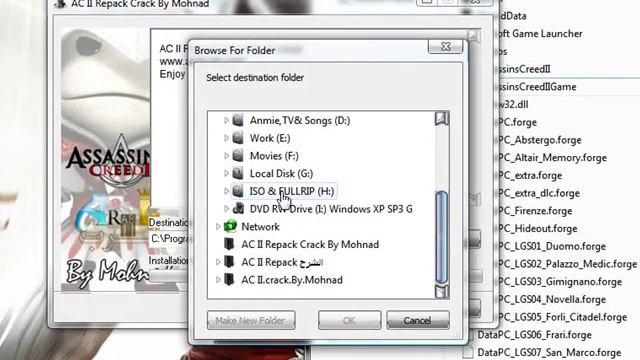Viewport: 640px width, 360px height.
Task: Select ISO & FULLRIP (H:) in folder tree
Action: (292, 191)
